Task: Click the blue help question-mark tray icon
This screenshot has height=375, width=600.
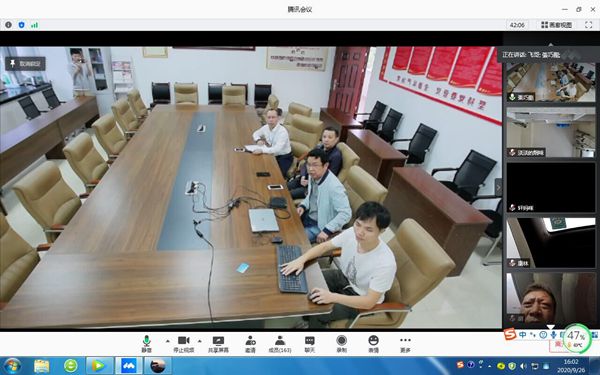Action: pos(471,365)
